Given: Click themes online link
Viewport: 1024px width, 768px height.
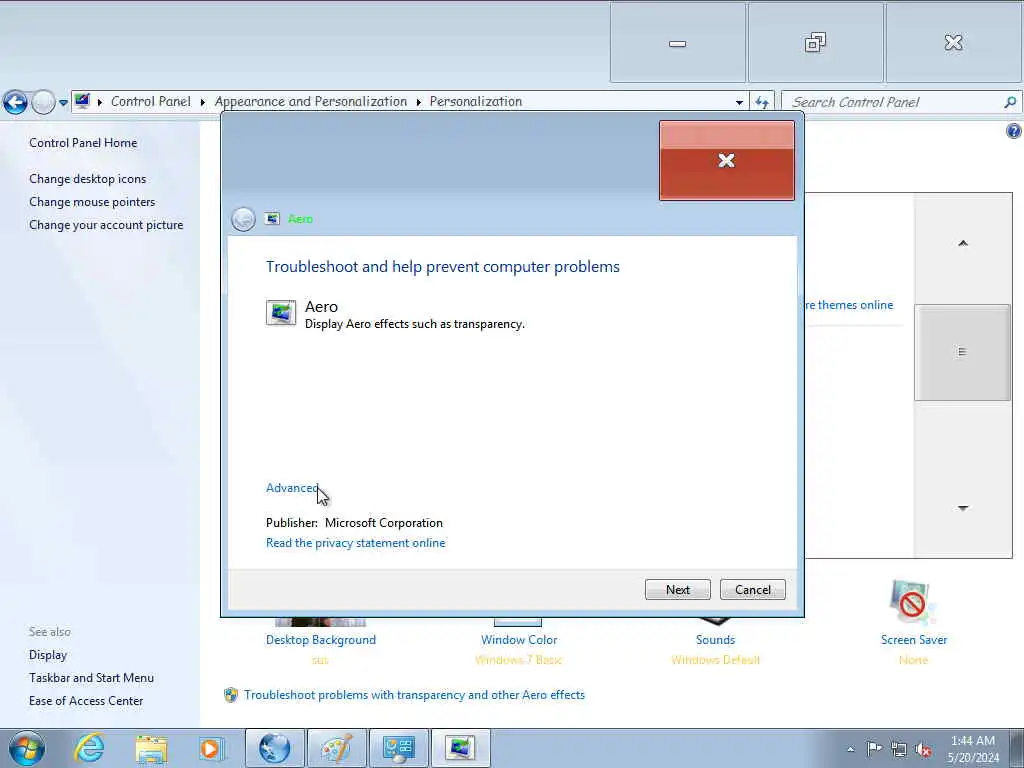Looking at the screenshot, I should coord(849,305).
